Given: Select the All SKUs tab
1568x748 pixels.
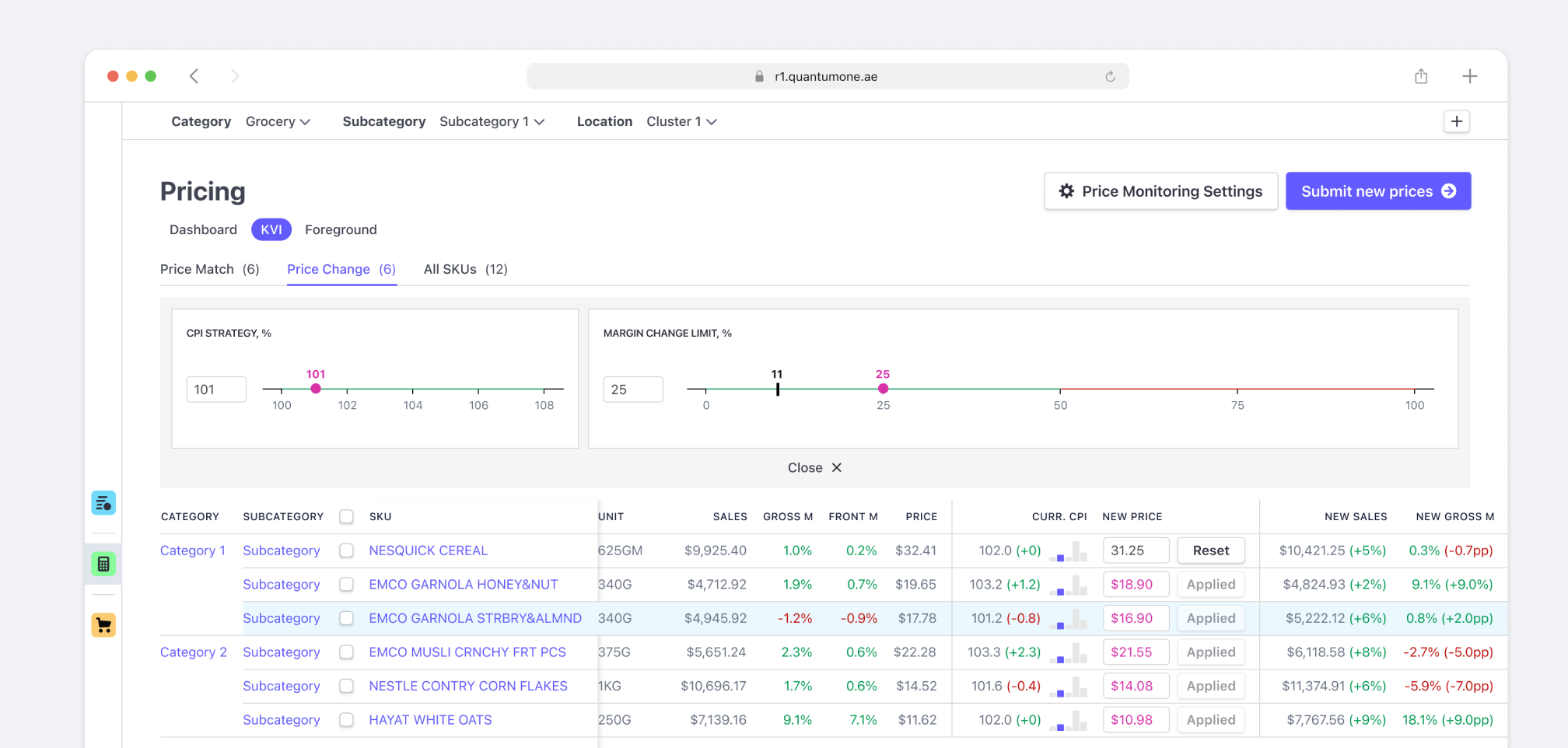Looking at the screenshot, I should [465, 269].
